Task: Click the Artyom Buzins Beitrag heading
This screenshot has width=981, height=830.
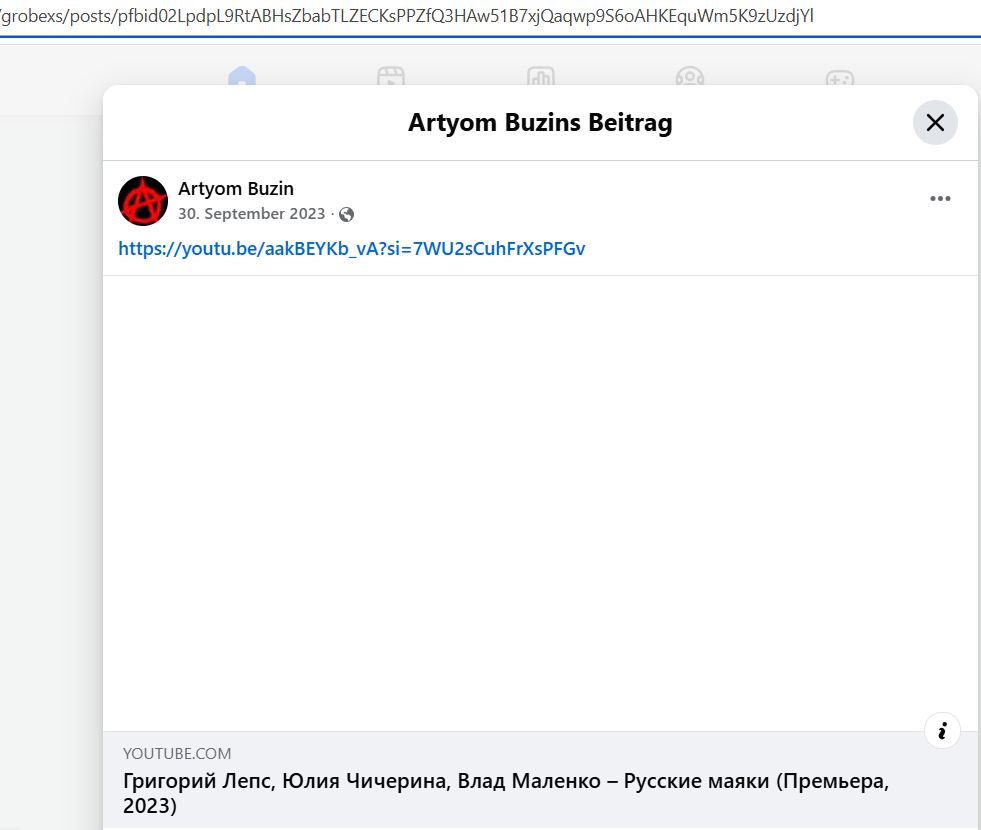Action: pos(540,123)
